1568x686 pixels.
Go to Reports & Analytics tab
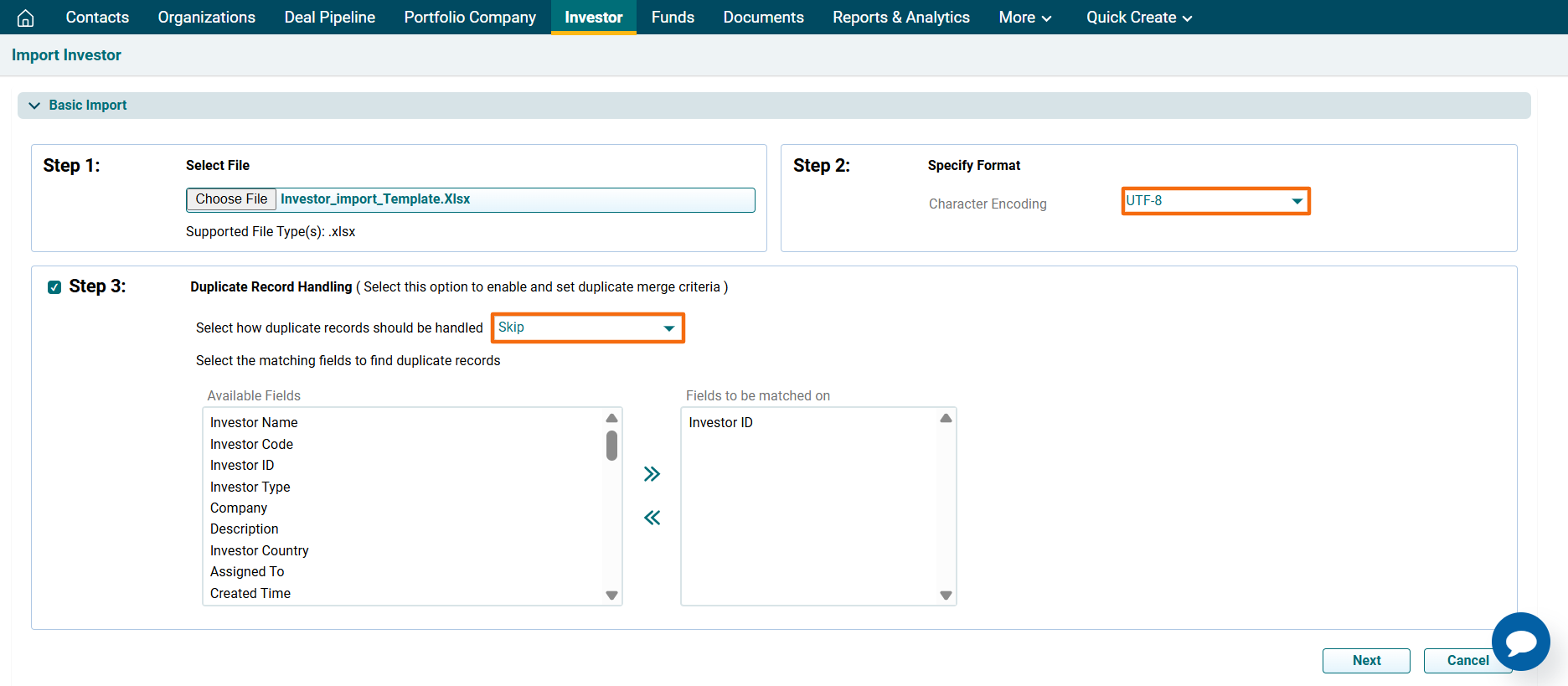(x=900, y=18)
